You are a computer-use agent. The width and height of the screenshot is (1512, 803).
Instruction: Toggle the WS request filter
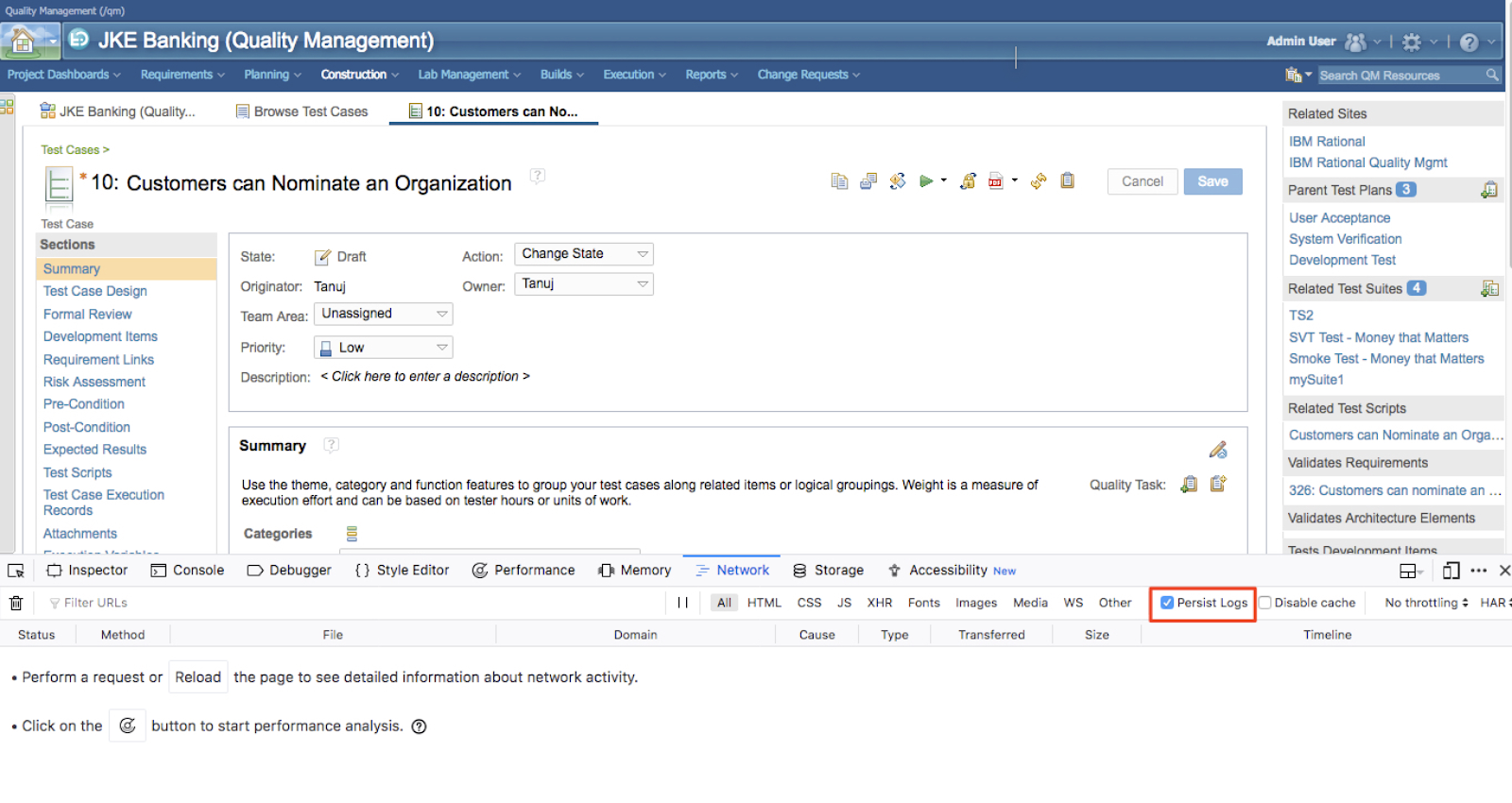(x=1074, y=603)
